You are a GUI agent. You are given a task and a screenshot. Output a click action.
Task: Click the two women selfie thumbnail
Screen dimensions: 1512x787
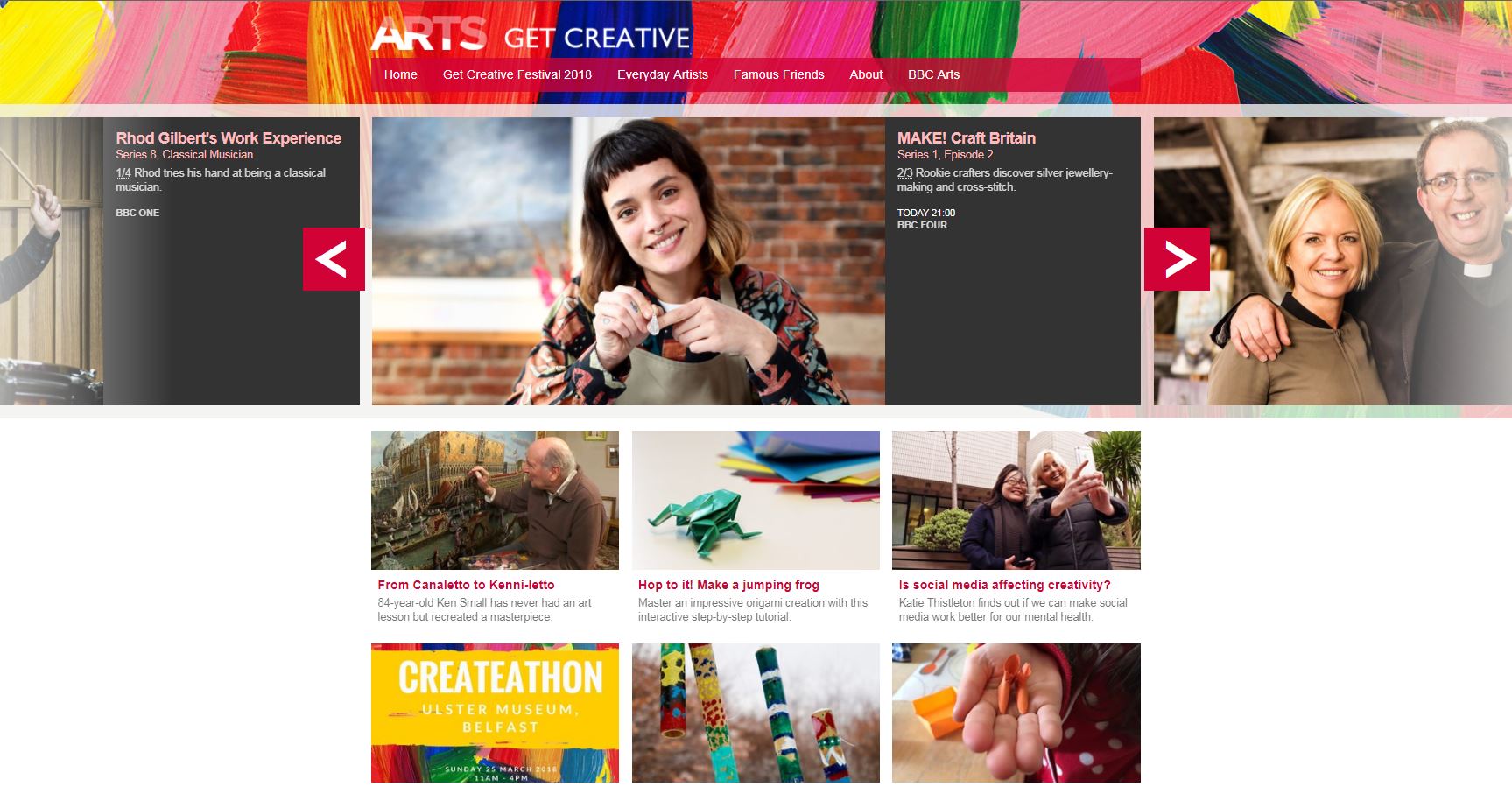(x=1016, y=500)
